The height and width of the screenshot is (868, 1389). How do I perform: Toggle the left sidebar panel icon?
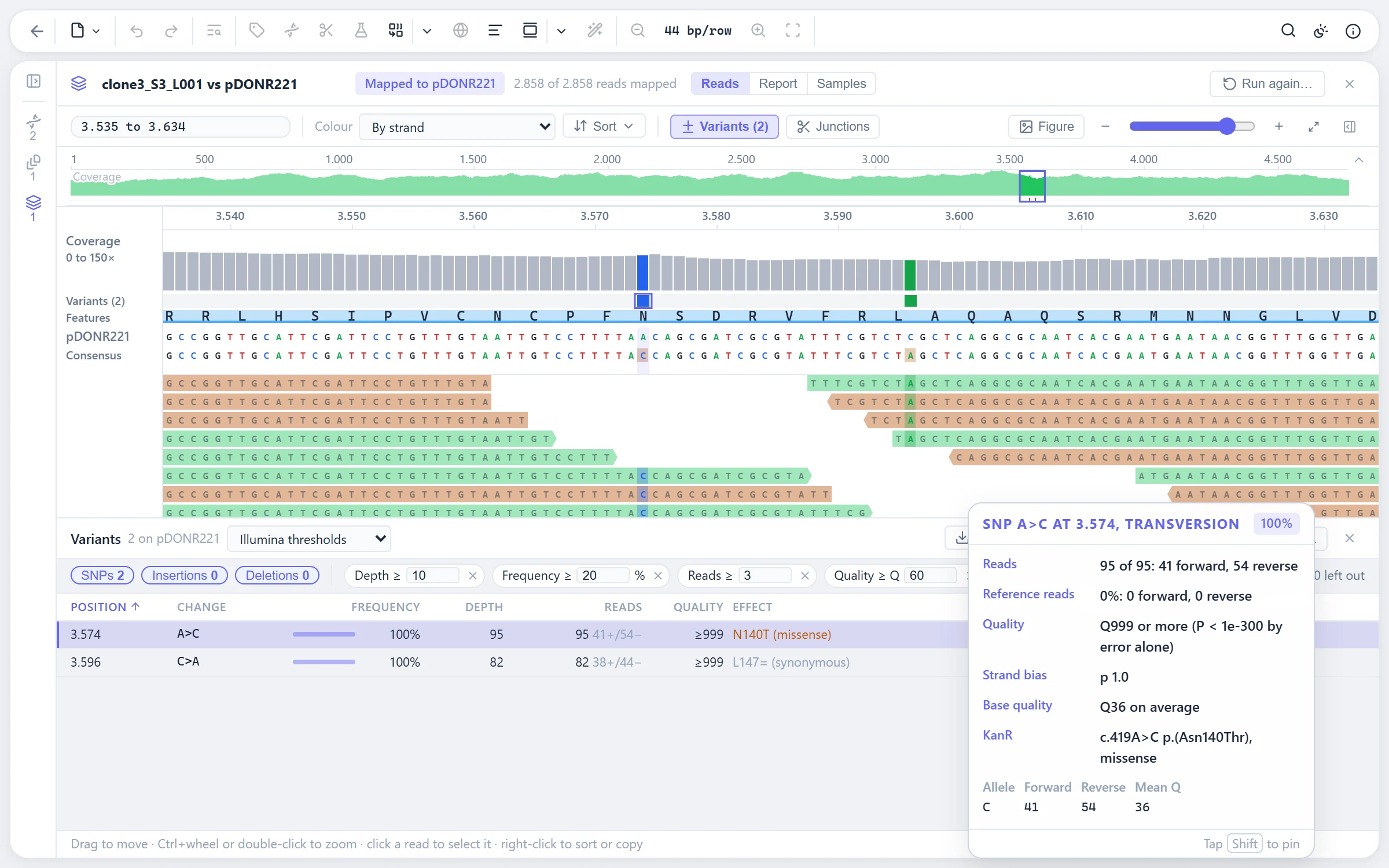pos(34,81)
